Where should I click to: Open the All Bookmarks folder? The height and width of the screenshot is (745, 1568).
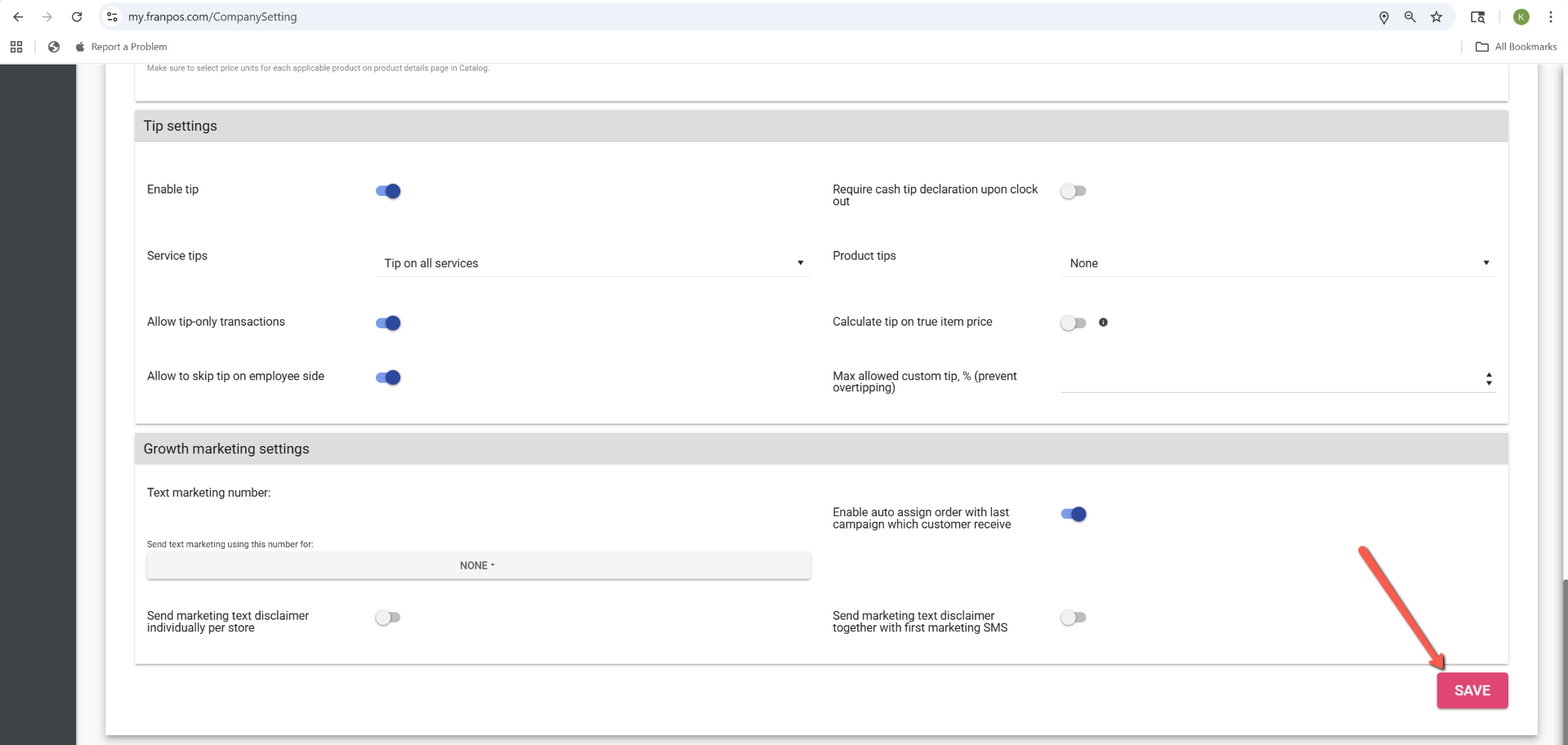click(1516, 47)
